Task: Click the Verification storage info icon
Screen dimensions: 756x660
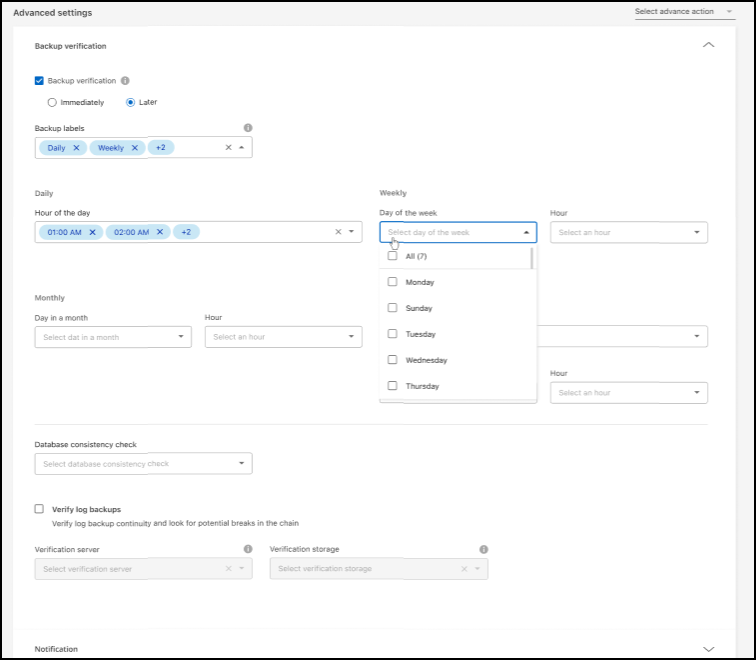Action: [x=484, y=549]
